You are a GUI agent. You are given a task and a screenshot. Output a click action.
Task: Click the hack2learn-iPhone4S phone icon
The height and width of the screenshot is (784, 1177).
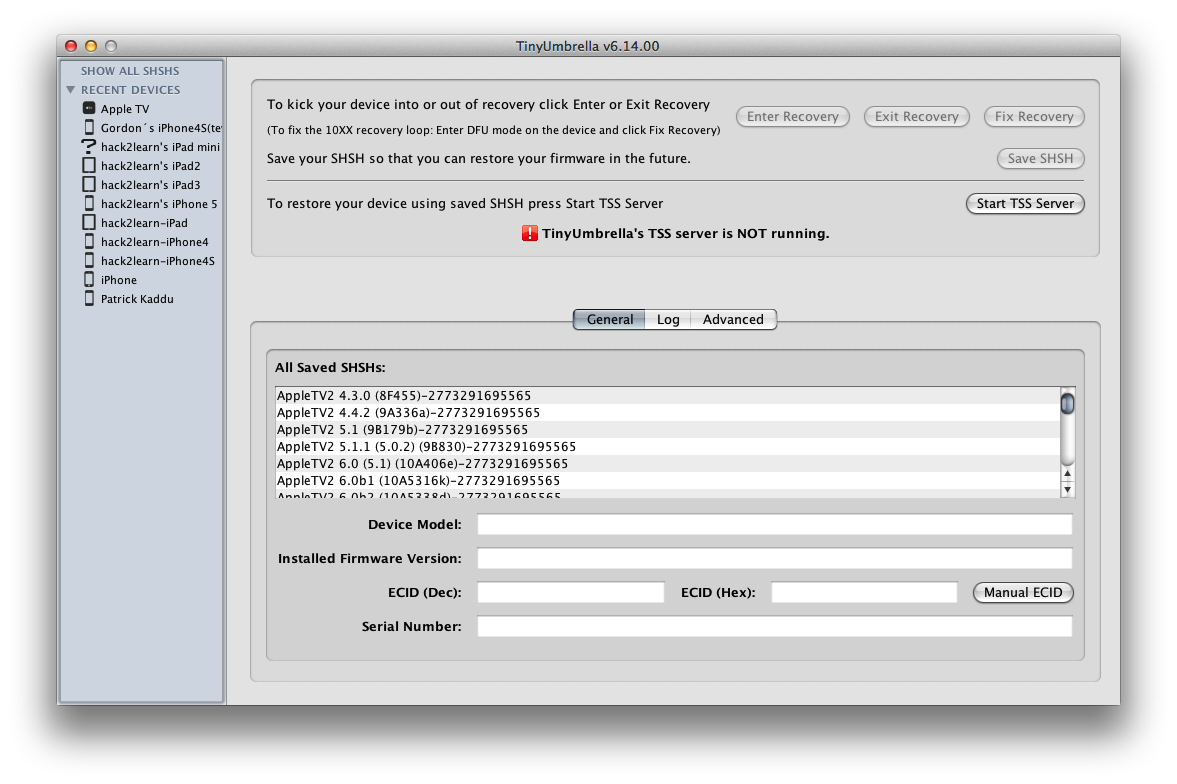89,261
